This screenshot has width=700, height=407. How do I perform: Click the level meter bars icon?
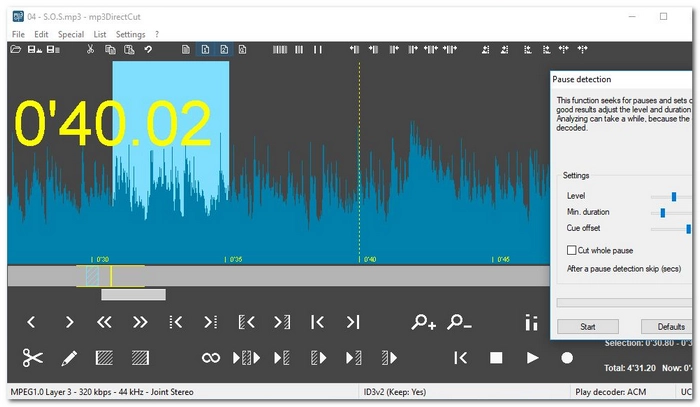[531, 322]
